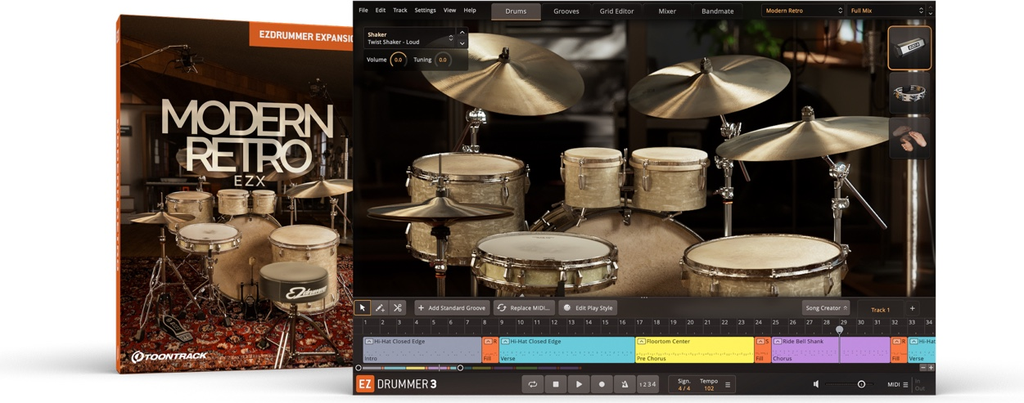
Task: Click the Volume knob
Action: tap(397, 60)
